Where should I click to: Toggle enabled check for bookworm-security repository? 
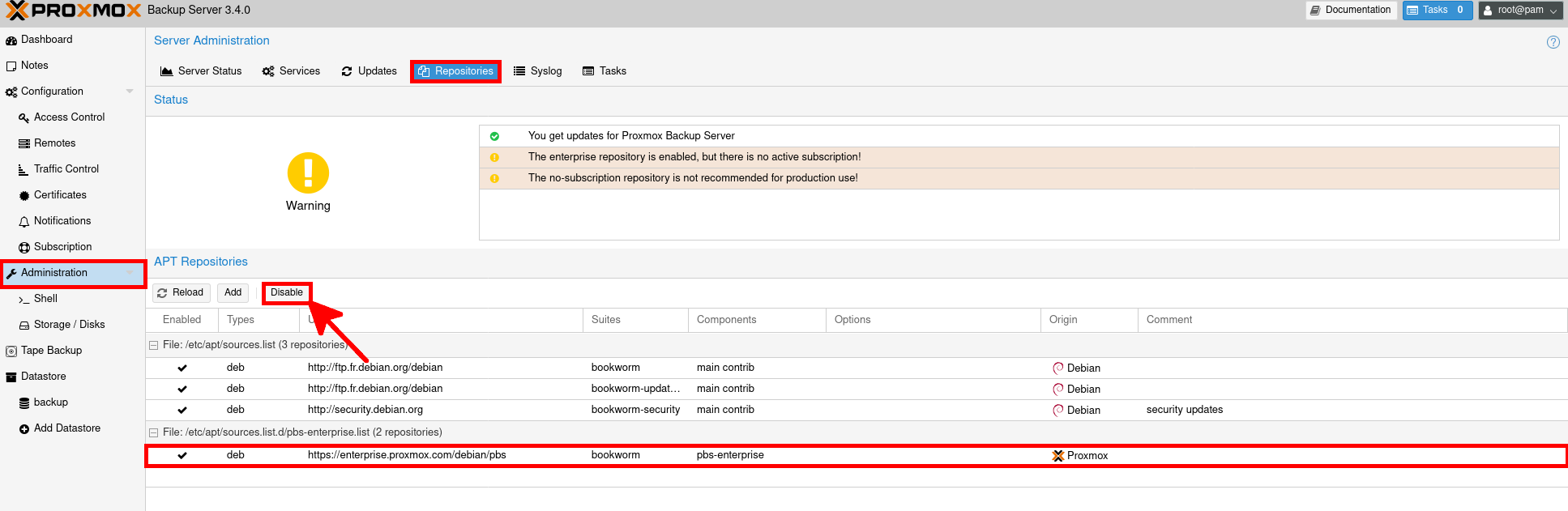point(182,410)
